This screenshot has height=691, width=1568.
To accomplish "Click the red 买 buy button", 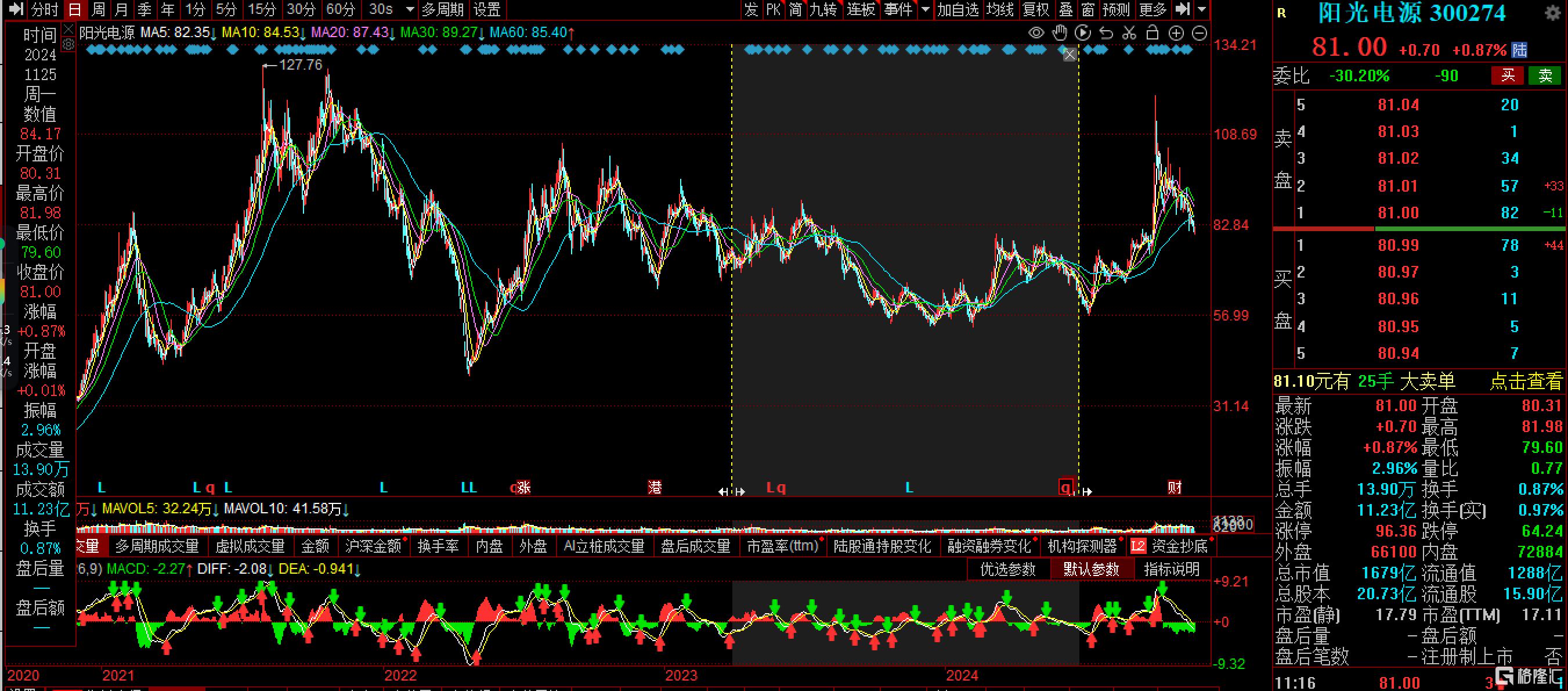I will click(x=1508, y=75).
